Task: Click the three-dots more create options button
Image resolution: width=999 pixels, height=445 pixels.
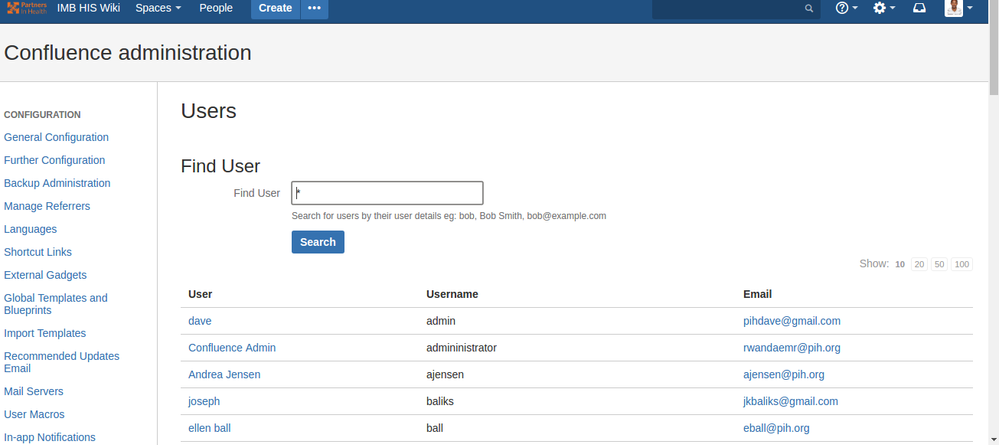Action: [314, 8]
